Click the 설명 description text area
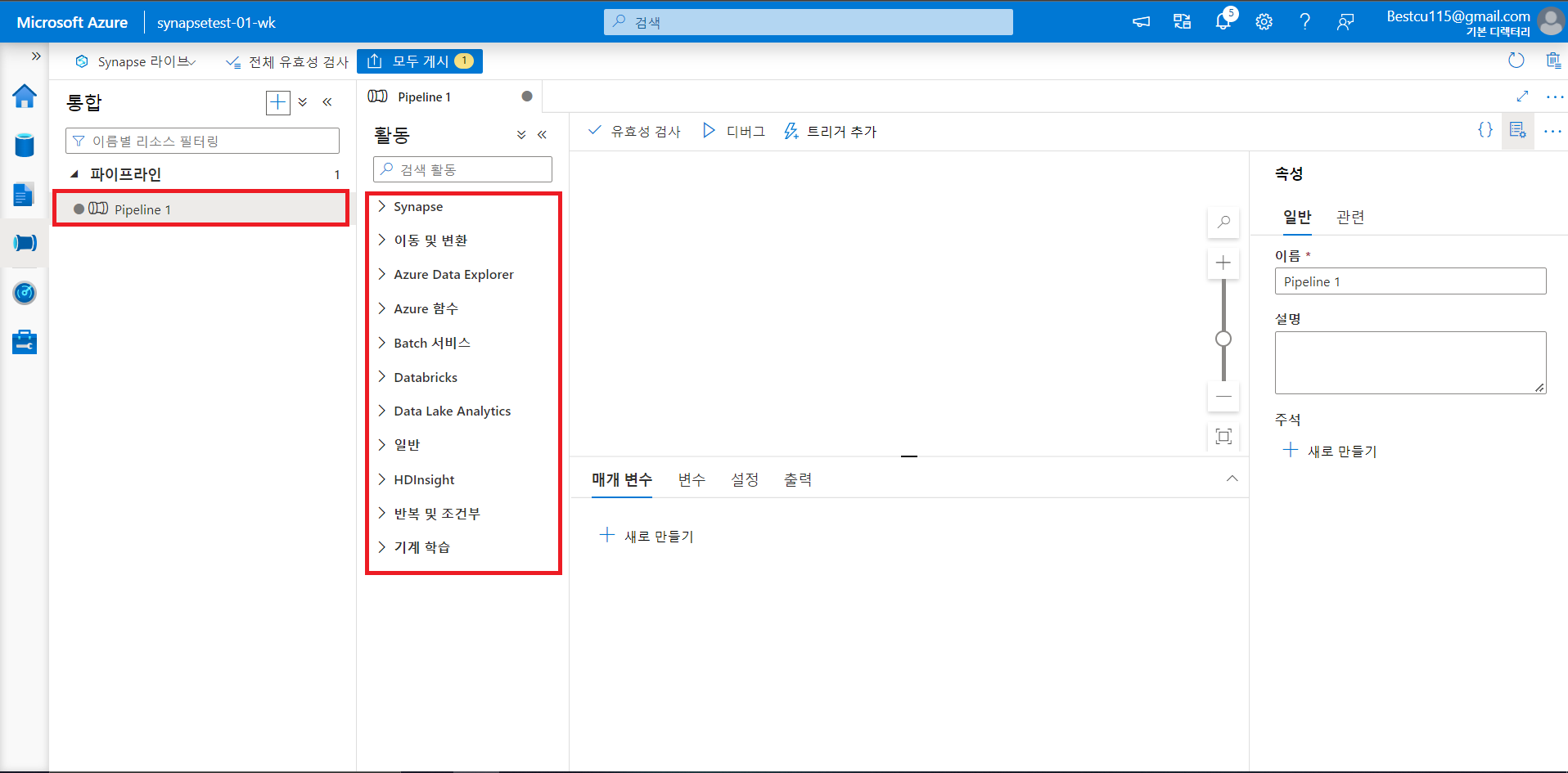 pyautogui.click(x=1410, y=362)
